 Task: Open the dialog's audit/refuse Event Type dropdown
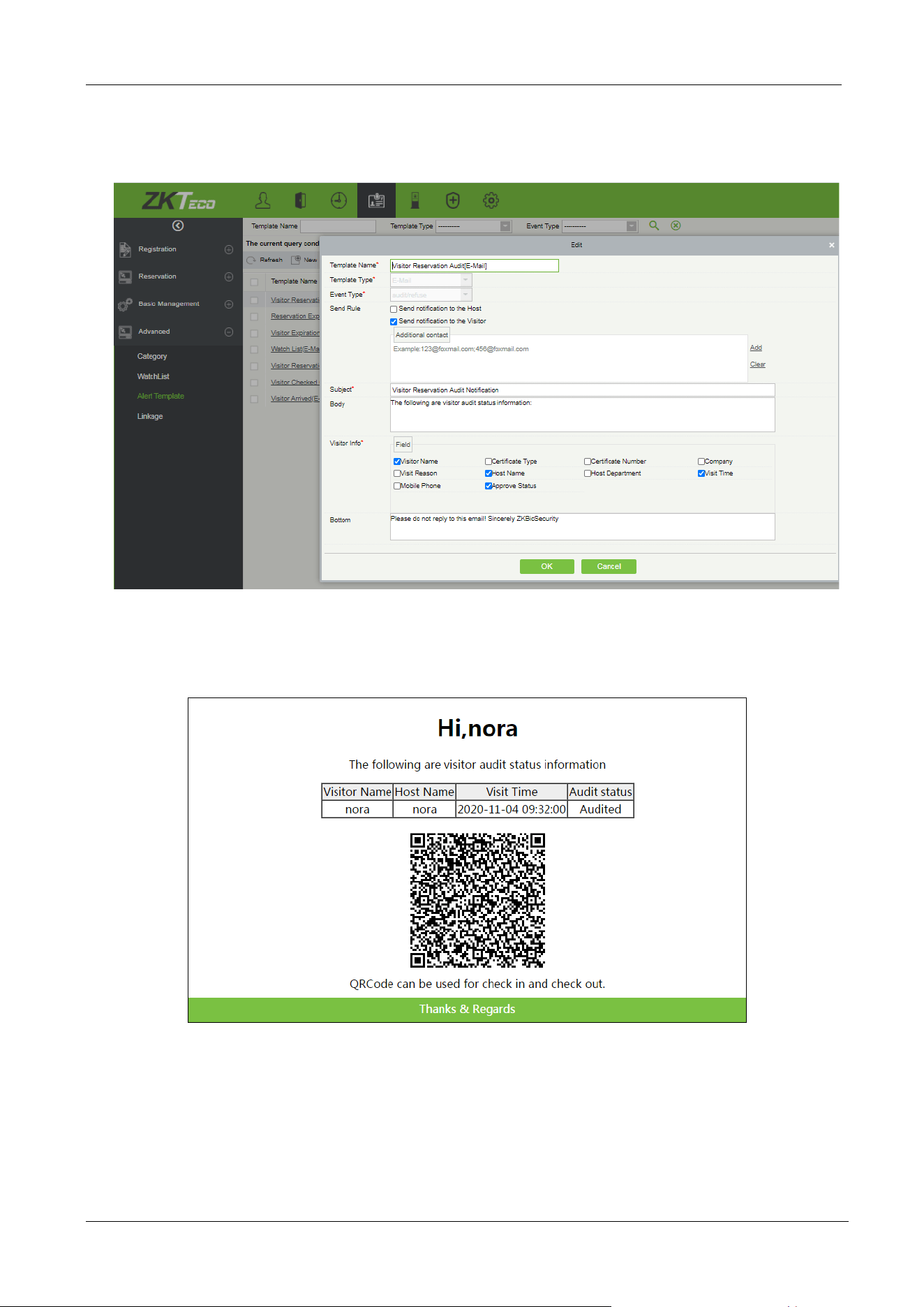465,295
